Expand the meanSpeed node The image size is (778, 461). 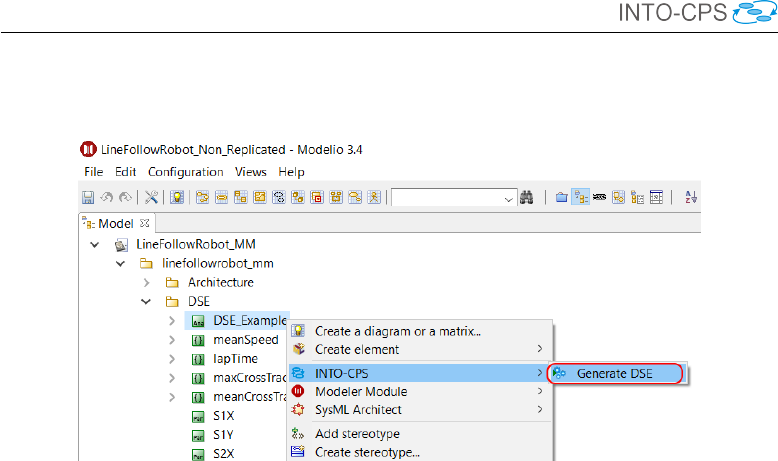click(x=172, y=340)
